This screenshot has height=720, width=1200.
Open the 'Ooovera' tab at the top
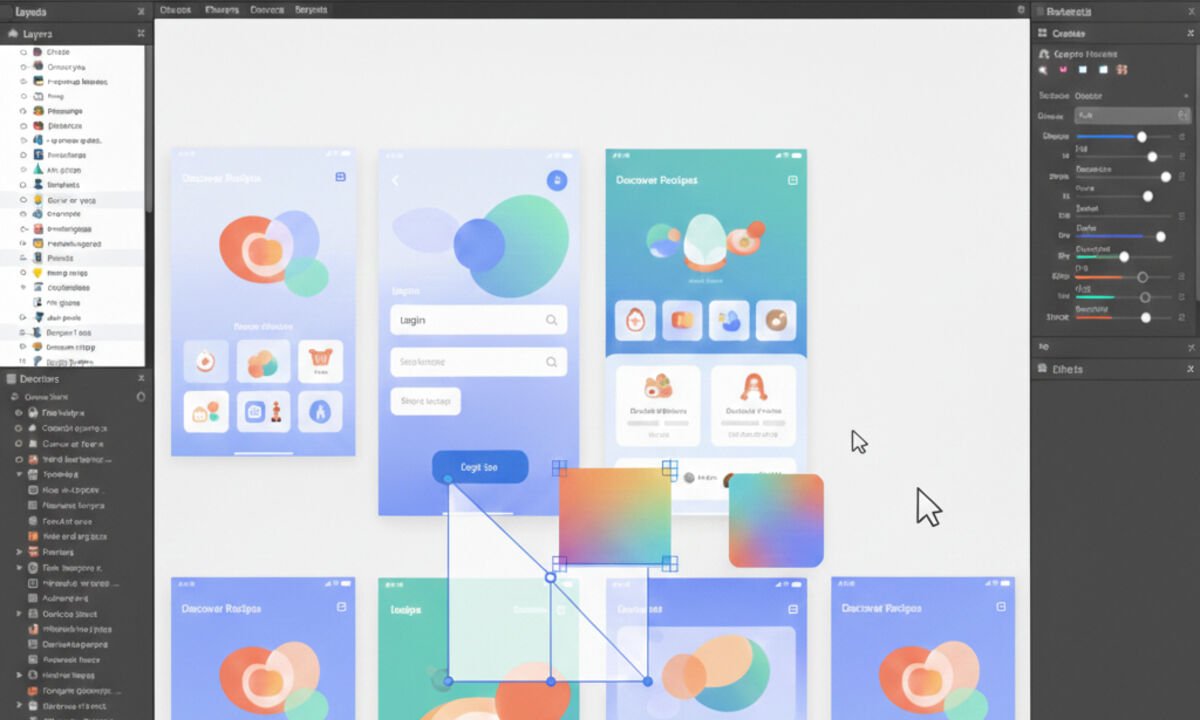point(267,9)
